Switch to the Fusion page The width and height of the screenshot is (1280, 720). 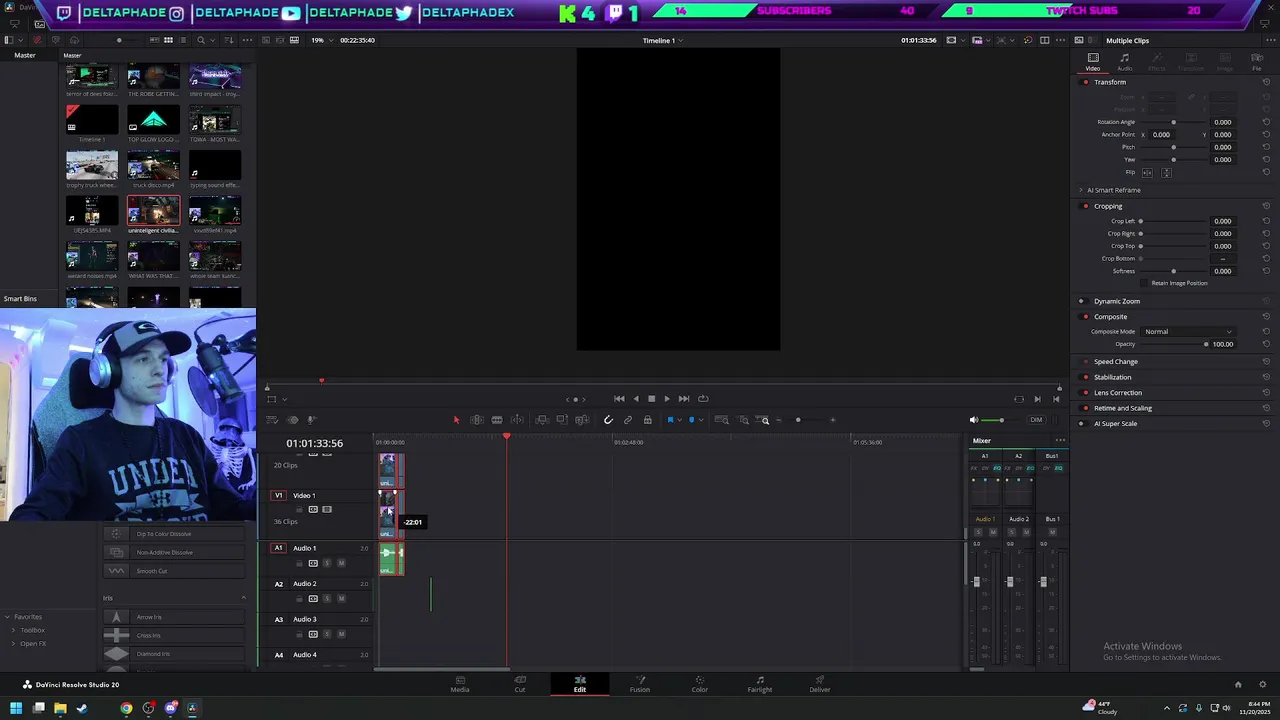pos(640,684)
